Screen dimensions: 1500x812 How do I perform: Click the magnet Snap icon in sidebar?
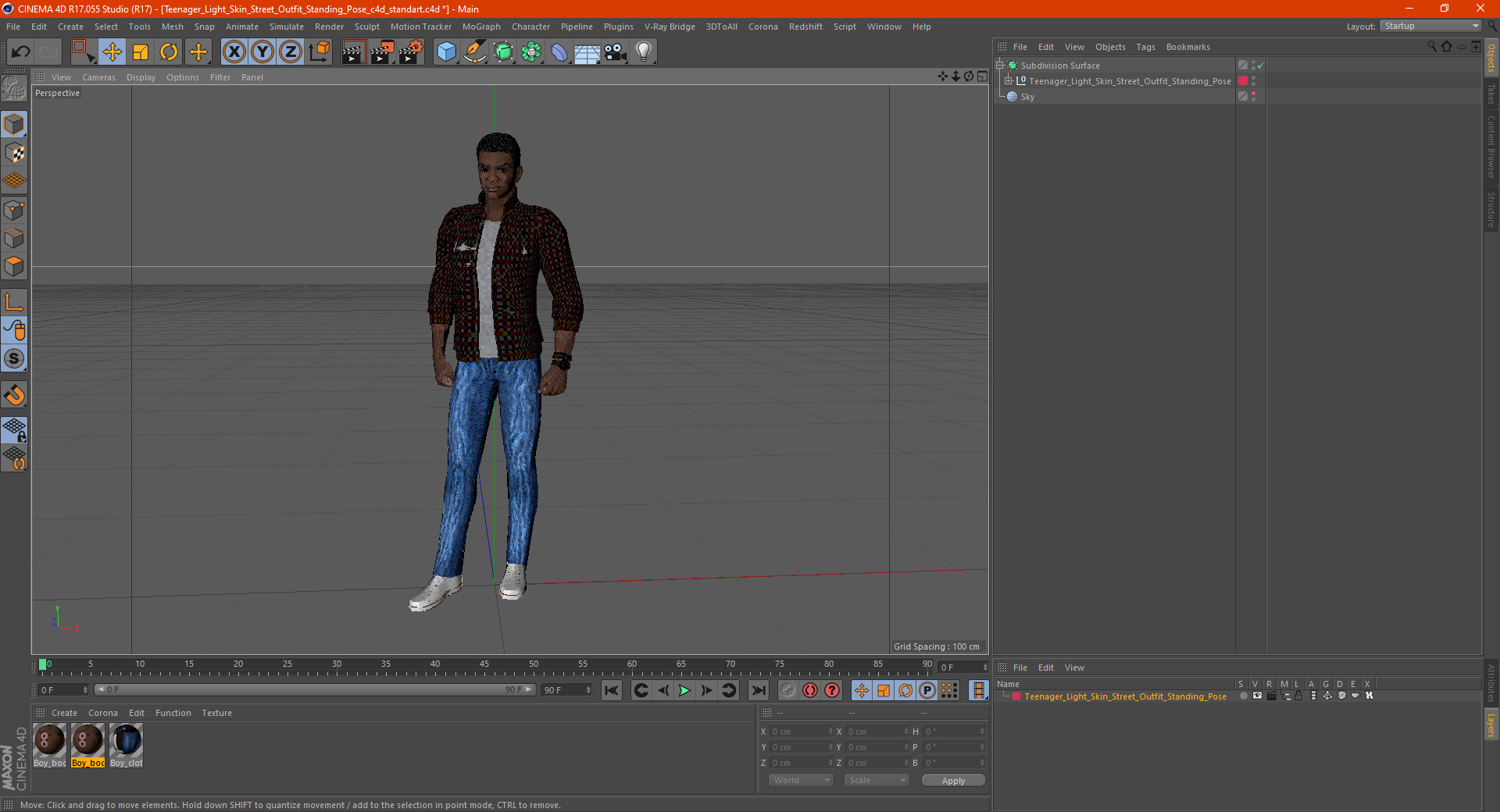[14, 395]
